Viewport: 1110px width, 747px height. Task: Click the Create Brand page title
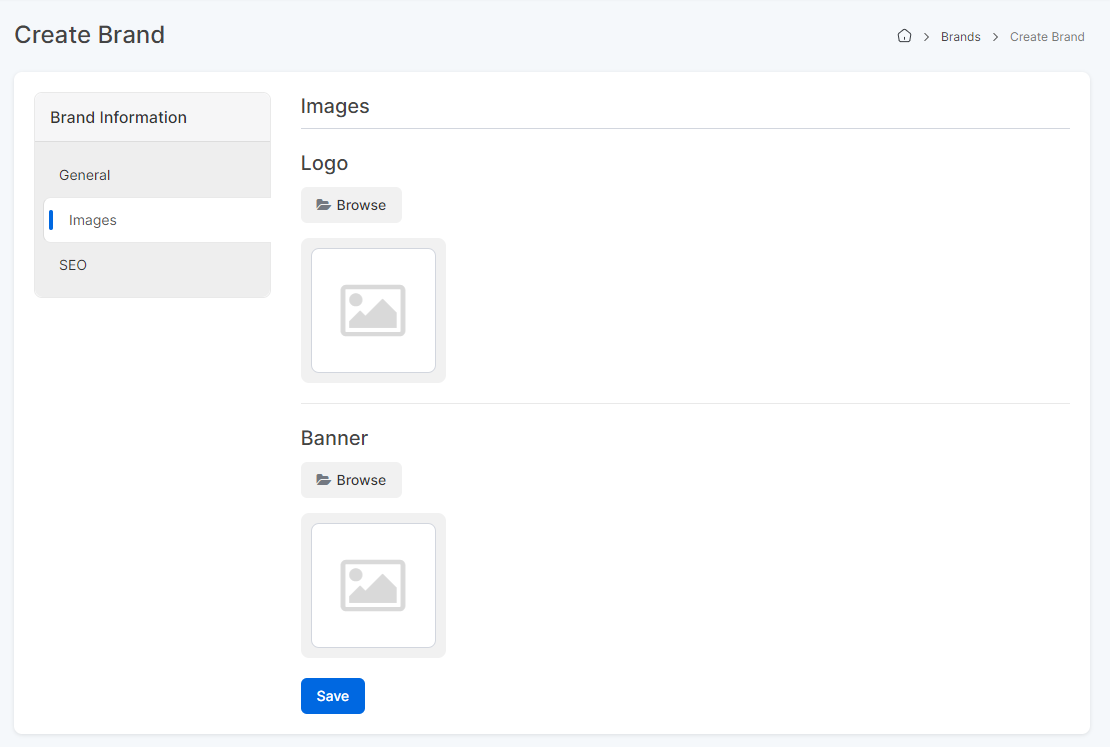click(x=90, y=35)
